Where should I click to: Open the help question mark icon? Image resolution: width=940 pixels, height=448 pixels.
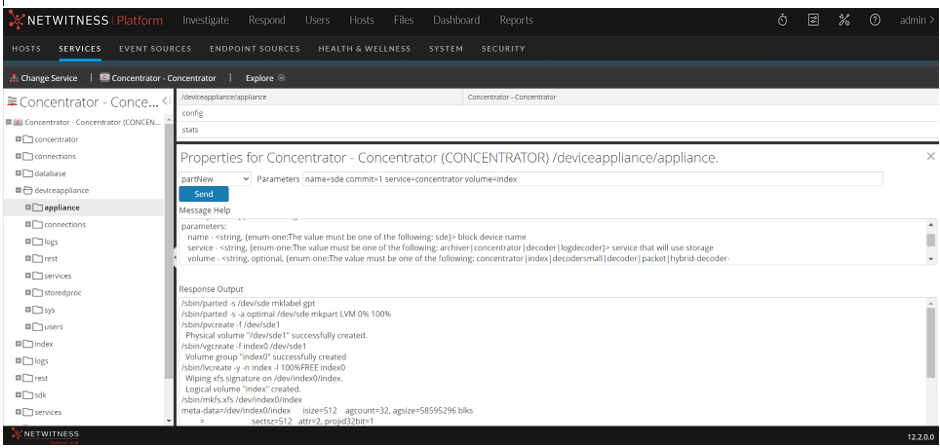click(x=875, y=20)
